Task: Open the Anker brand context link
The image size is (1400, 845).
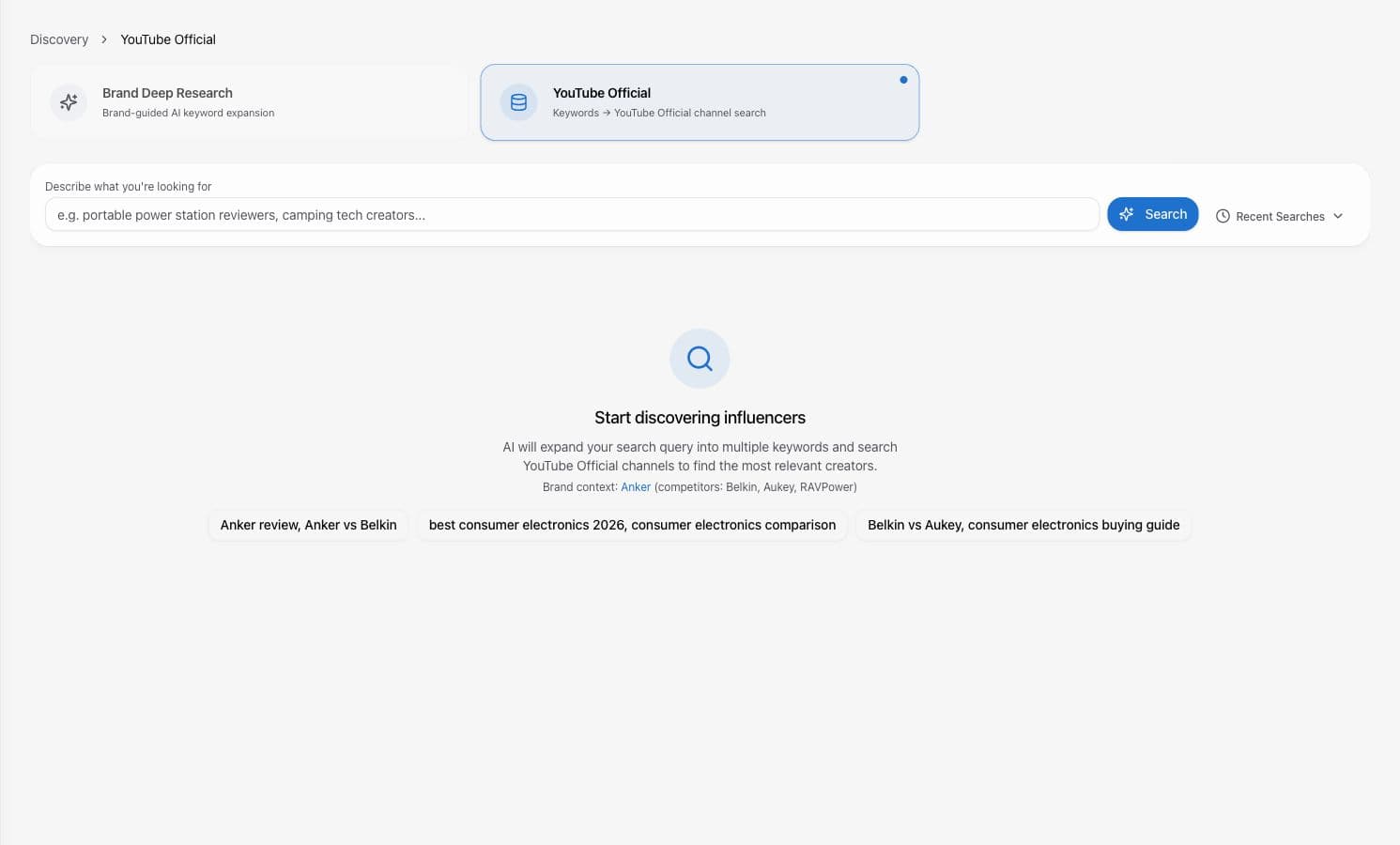Action: tap(636, 487)
